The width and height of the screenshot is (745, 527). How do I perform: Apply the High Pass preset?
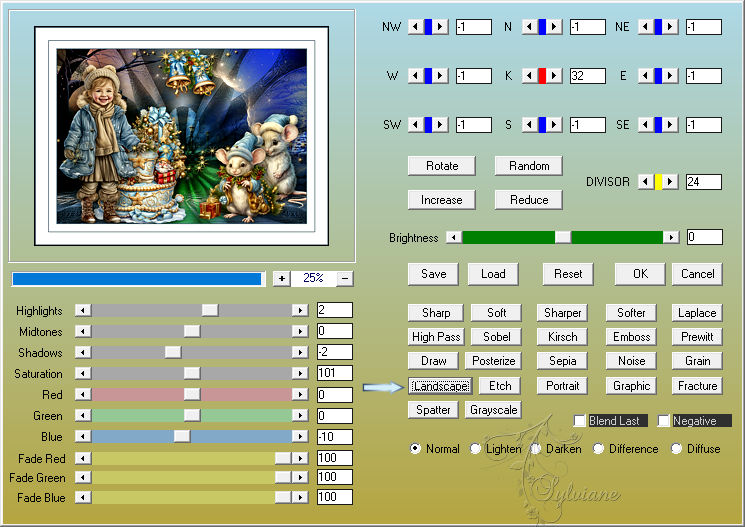(436, 336)
